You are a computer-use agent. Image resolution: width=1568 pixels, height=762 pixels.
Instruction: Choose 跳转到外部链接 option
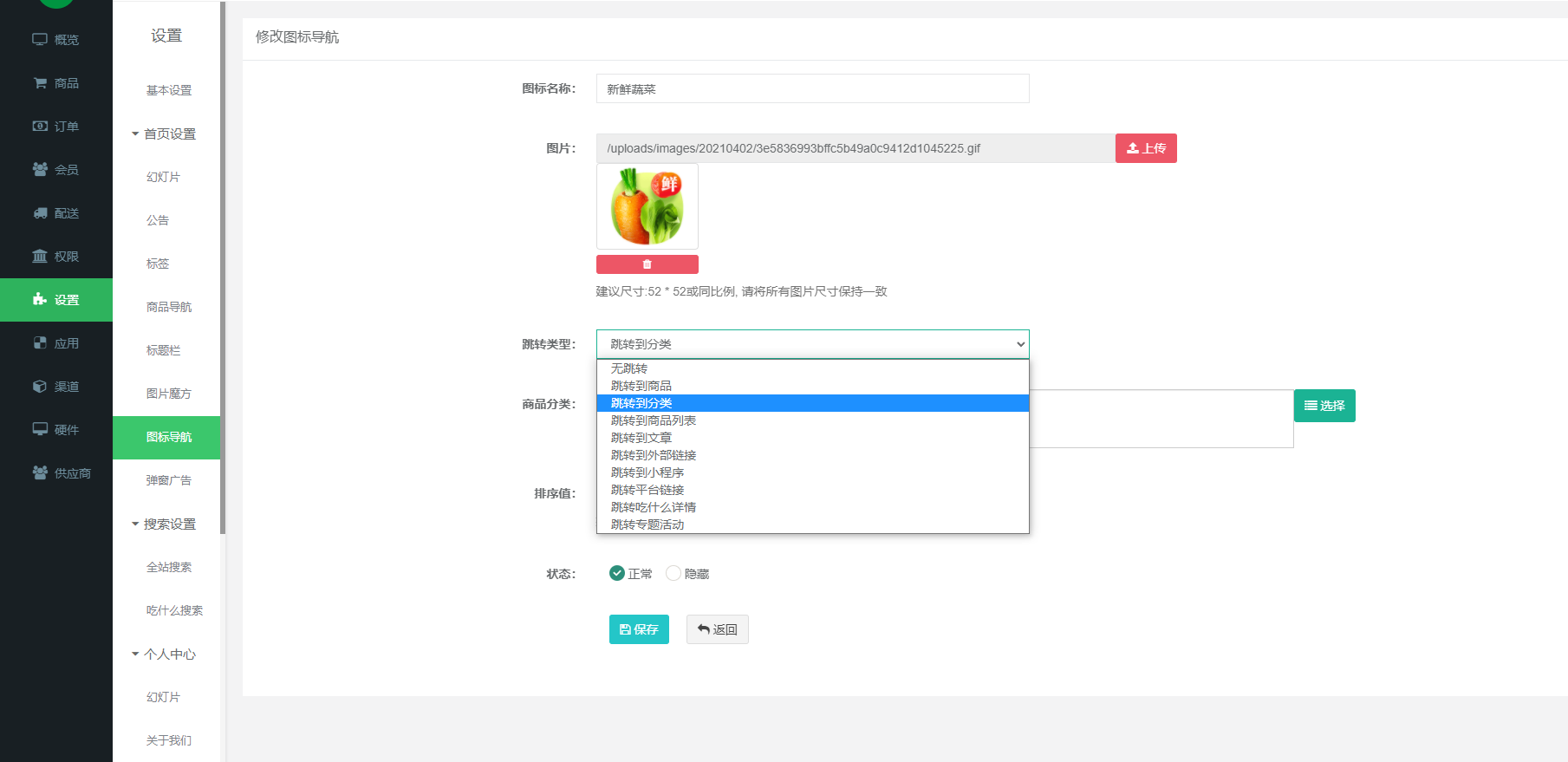coord(813,455)
